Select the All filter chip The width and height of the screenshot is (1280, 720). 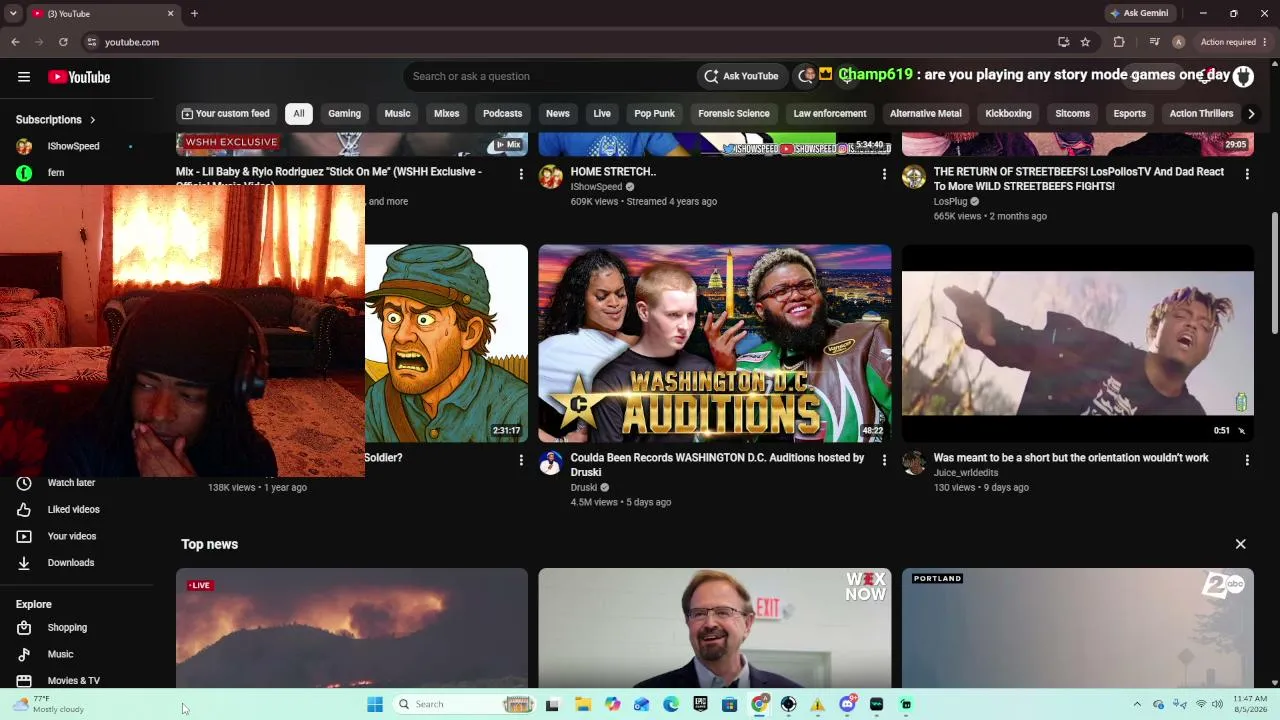[x=298, y=114]
